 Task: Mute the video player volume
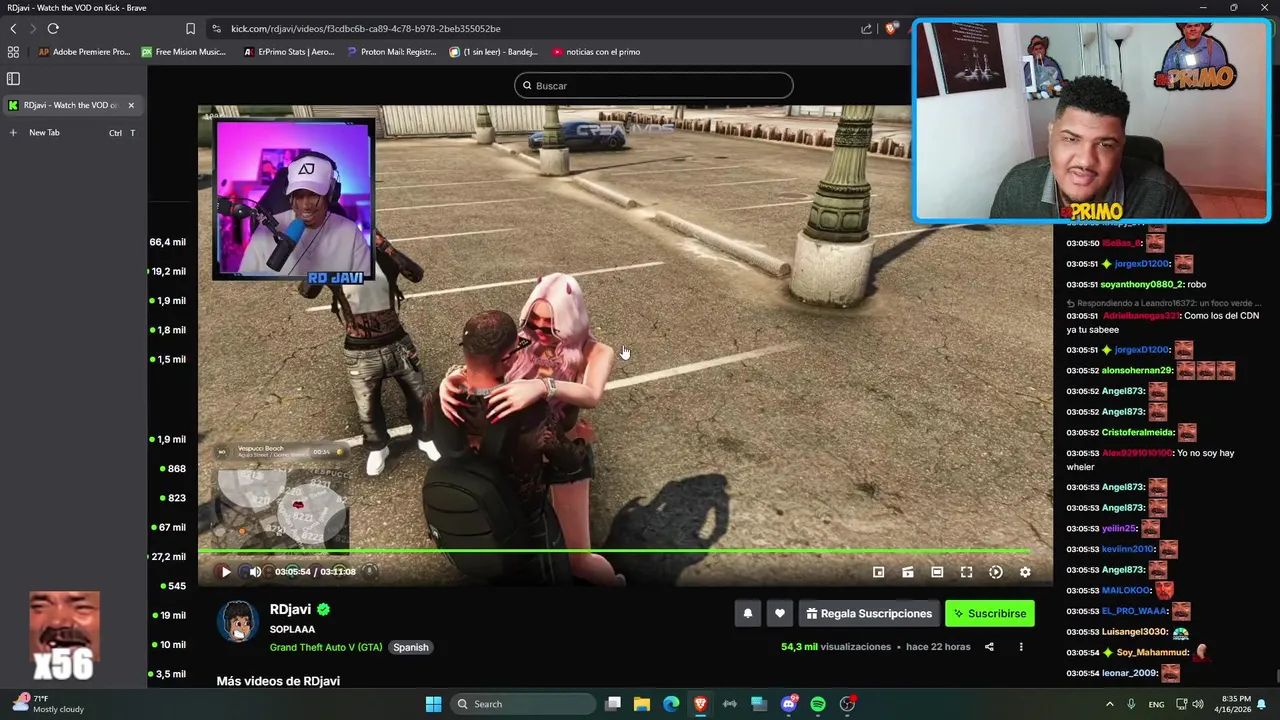(255, 572)
